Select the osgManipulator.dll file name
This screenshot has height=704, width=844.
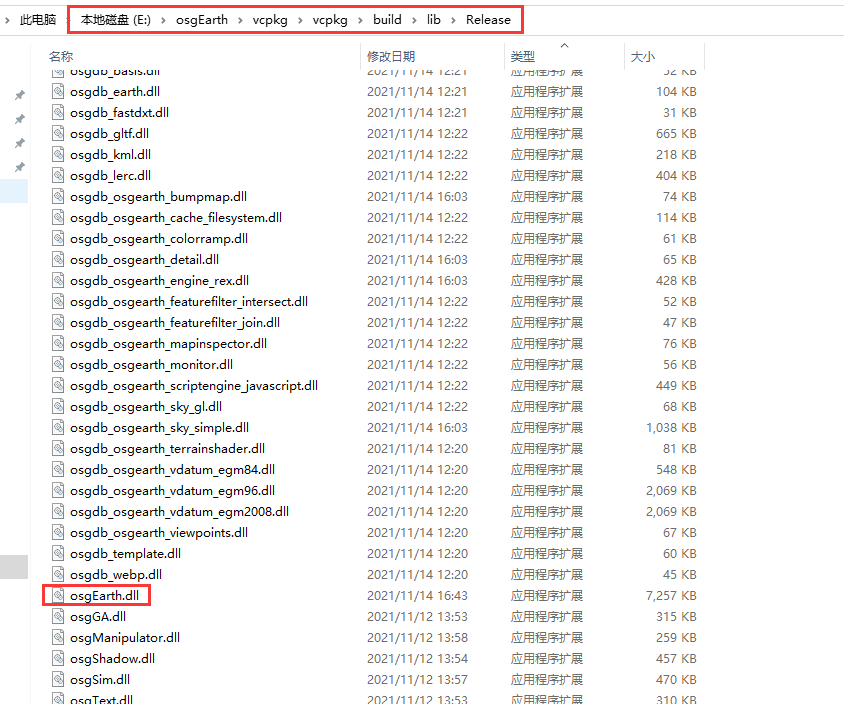click(125, 637)
